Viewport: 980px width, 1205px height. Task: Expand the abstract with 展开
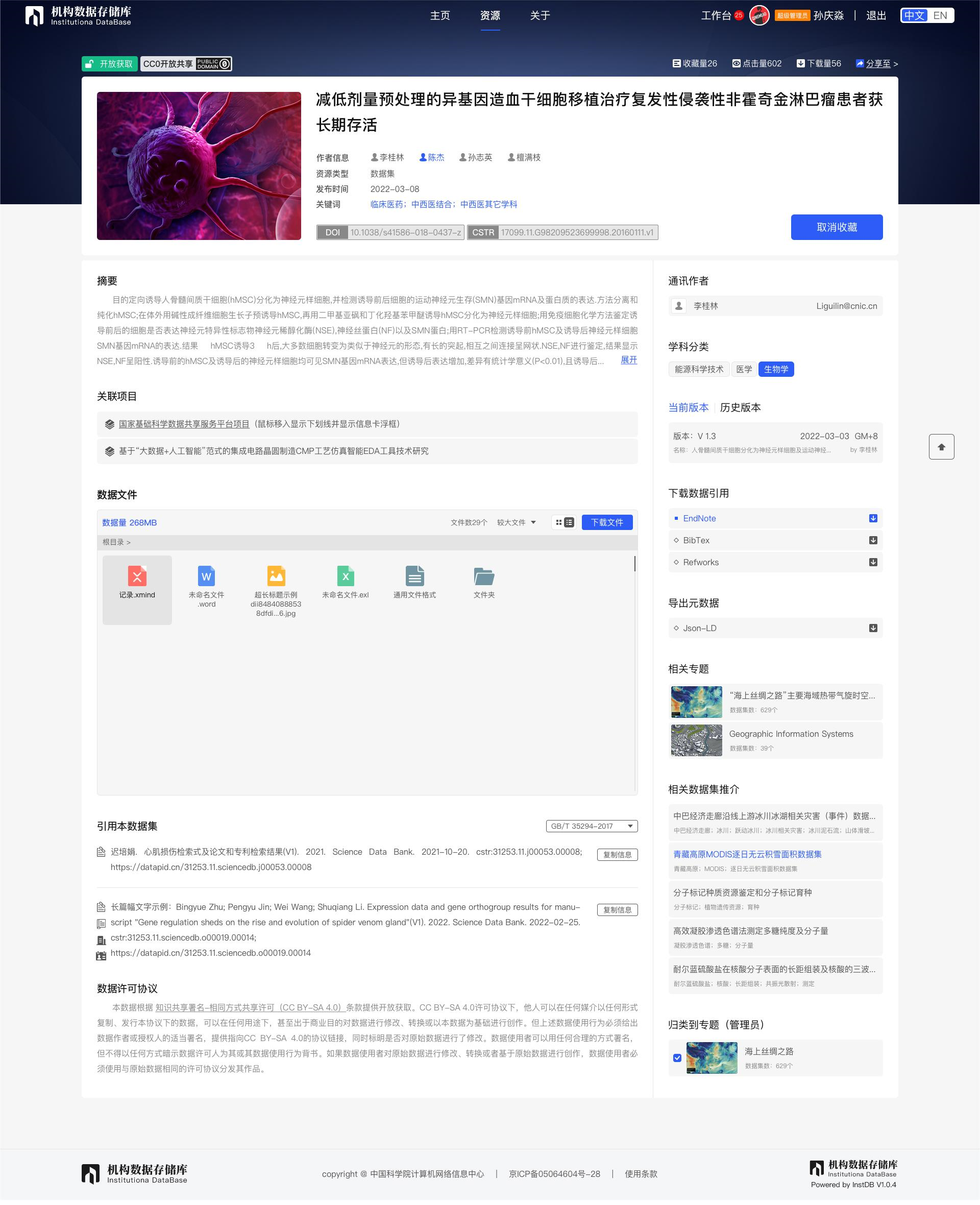pos(628,359)
